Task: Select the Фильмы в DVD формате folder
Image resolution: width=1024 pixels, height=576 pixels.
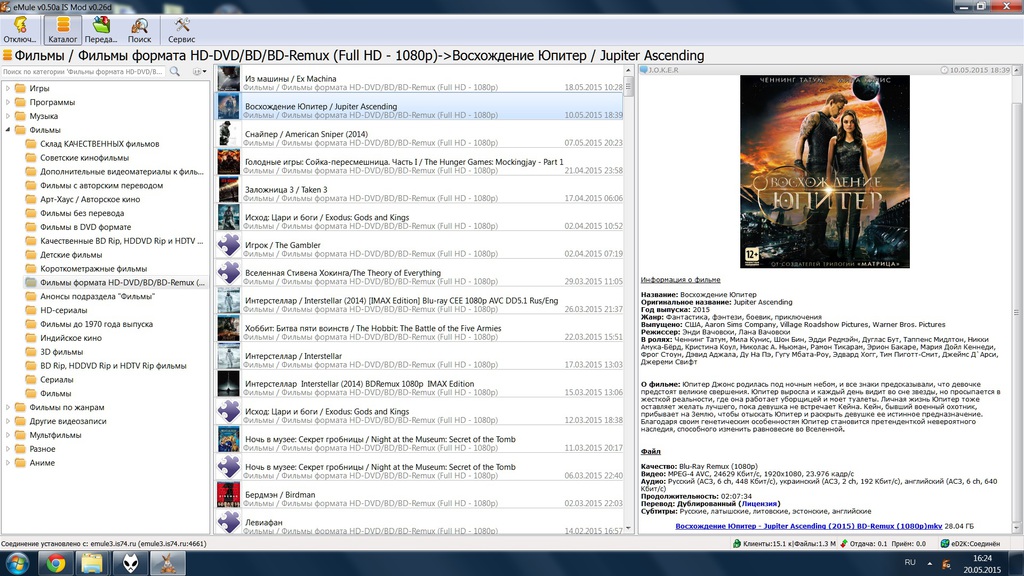Action: point(86,227)
